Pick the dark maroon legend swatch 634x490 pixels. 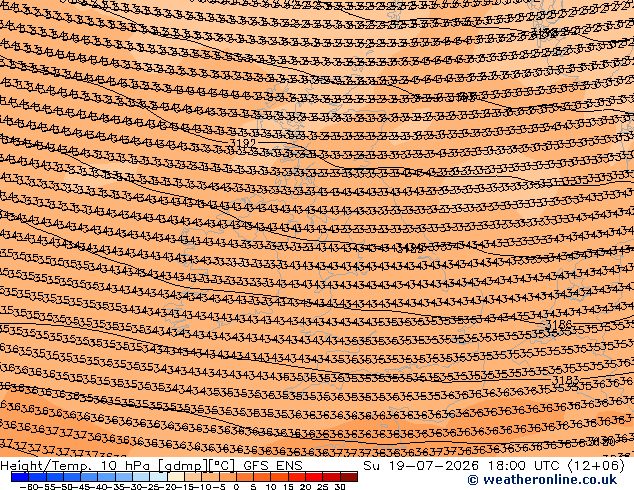point(349,477)
